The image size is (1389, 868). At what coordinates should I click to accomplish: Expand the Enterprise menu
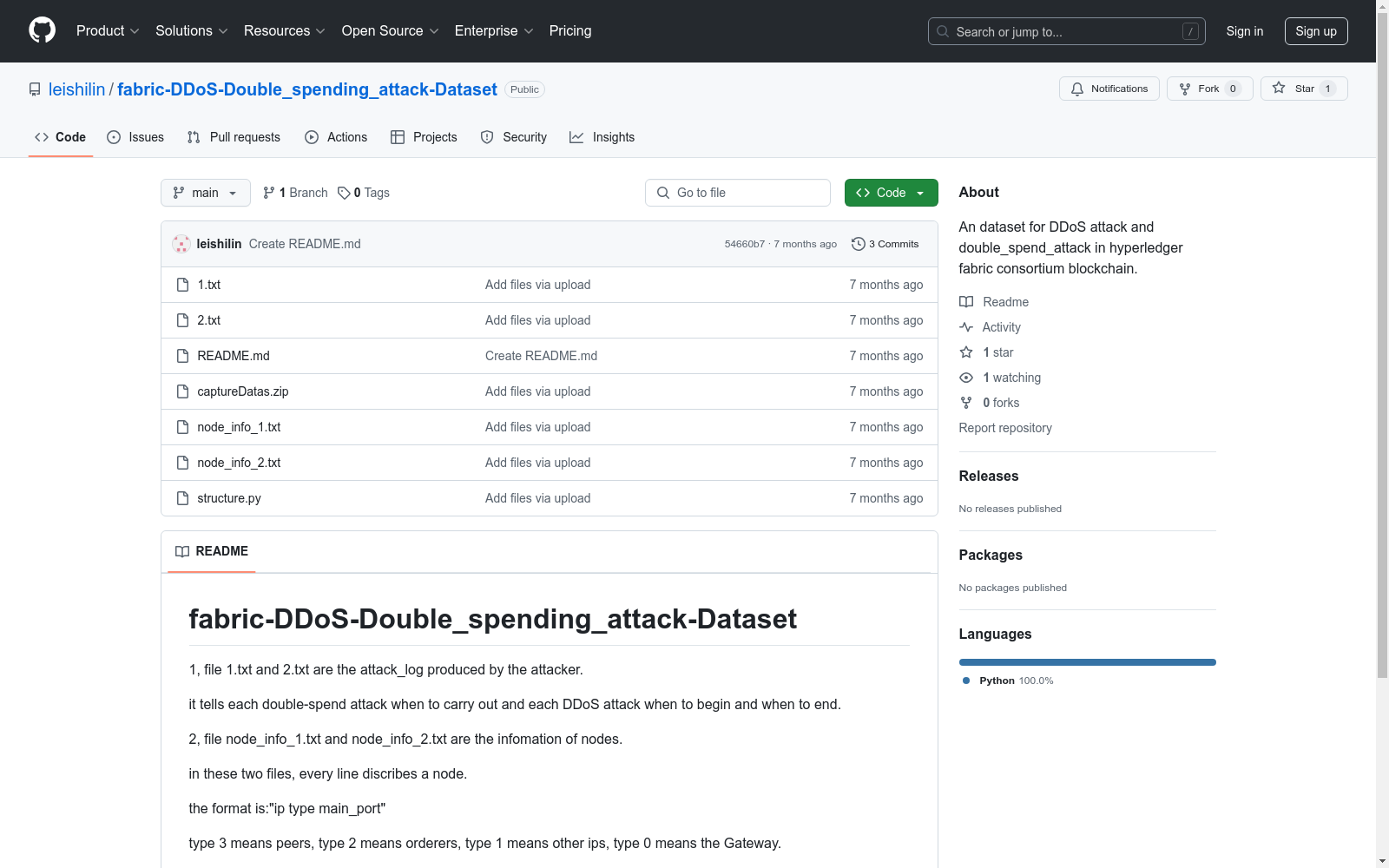(494, 31)
